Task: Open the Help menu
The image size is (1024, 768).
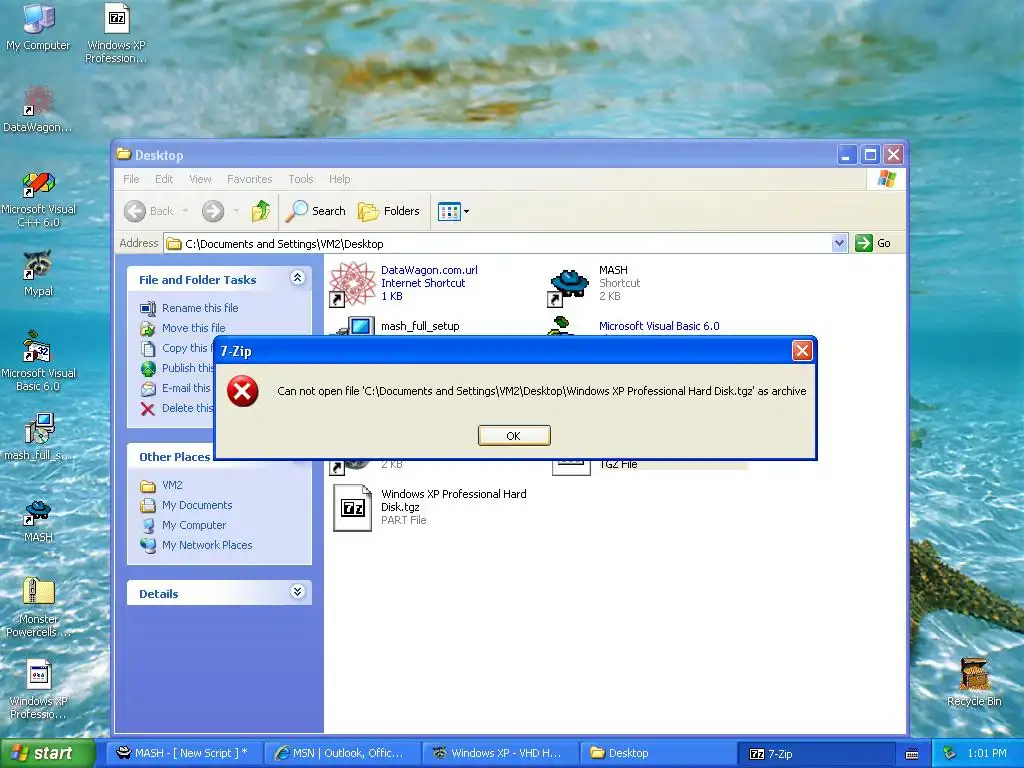Action: pyautogui.click(x=340, y=179)
